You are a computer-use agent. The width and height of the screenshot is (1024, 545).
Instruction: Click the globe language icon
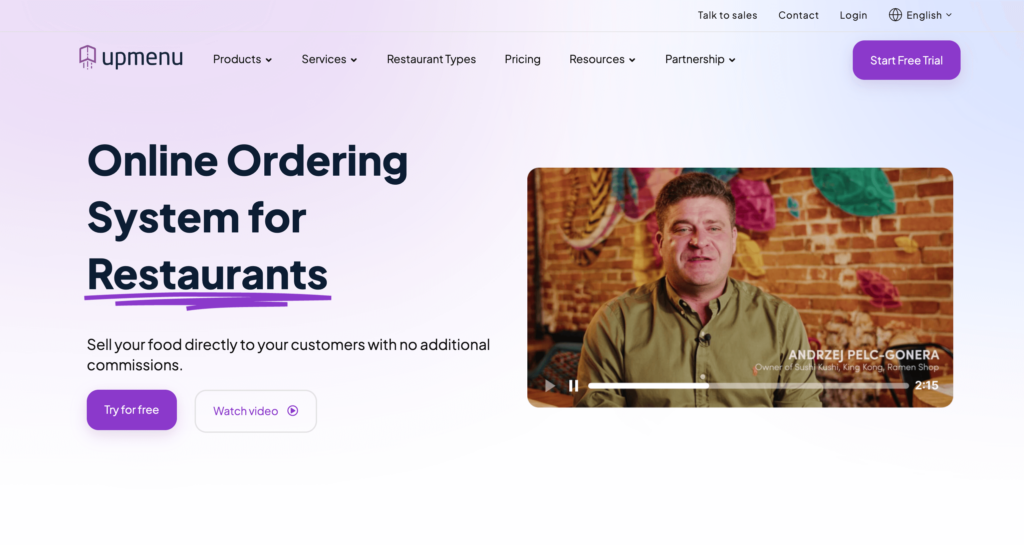895,15
